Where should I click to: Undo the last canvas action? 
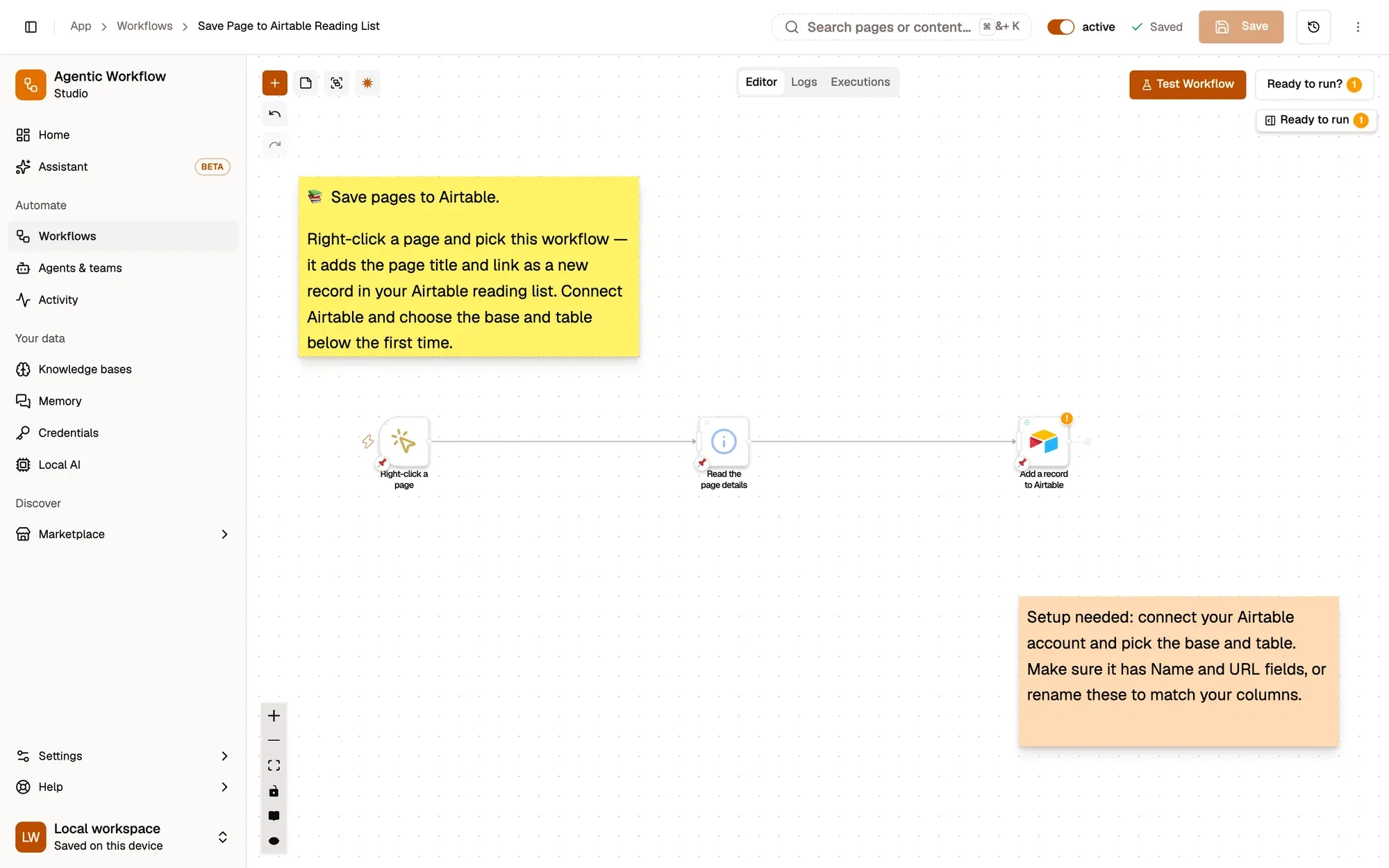[274, 114]
